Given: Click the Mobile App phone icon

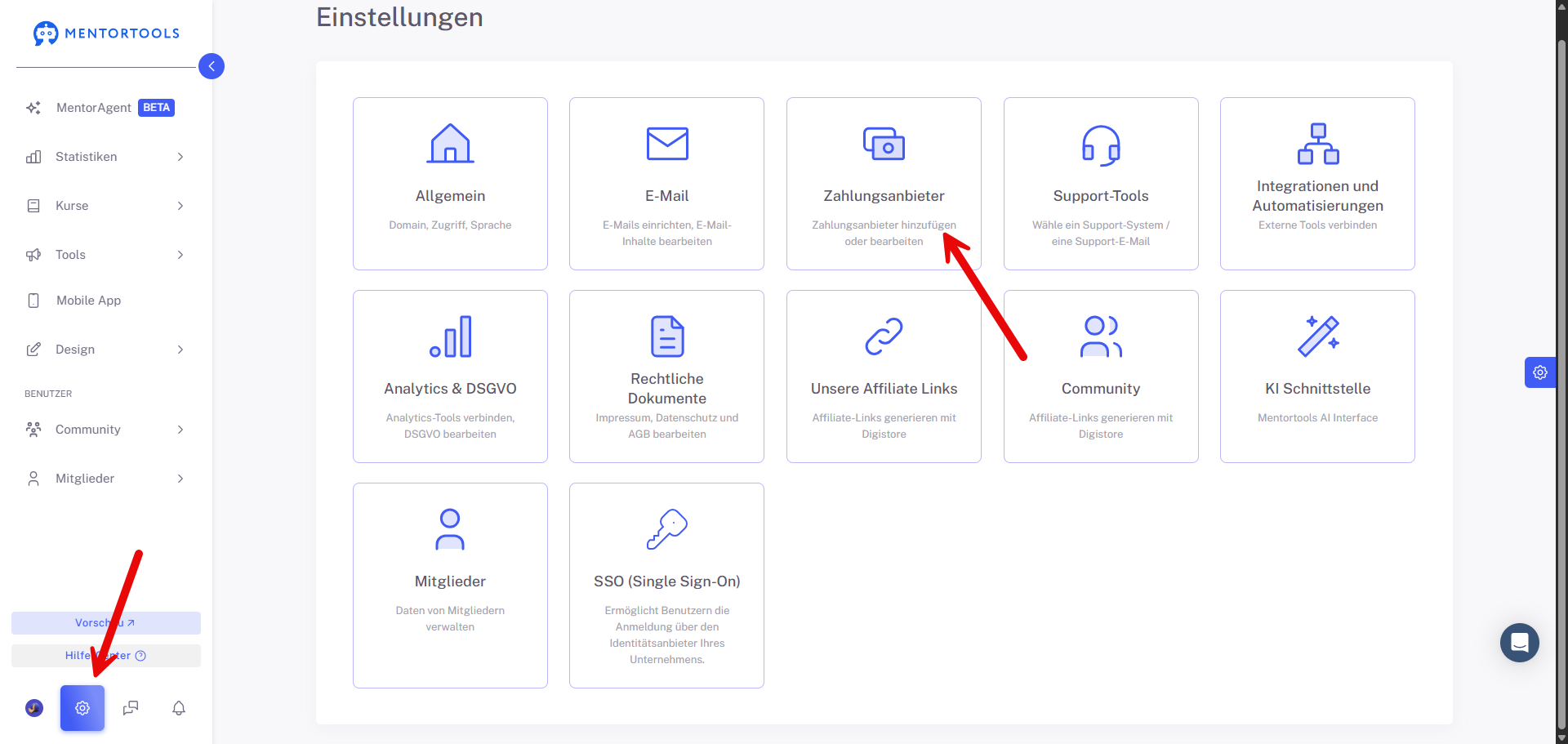Looking at the screenshot, I should [x=33, y=301].
